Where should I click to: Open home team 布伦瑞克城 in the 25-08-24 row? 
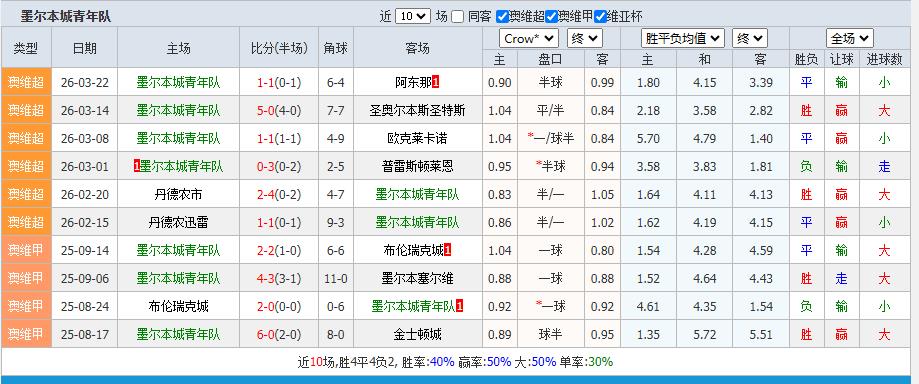pyautogui.click(x=178, y=307)
